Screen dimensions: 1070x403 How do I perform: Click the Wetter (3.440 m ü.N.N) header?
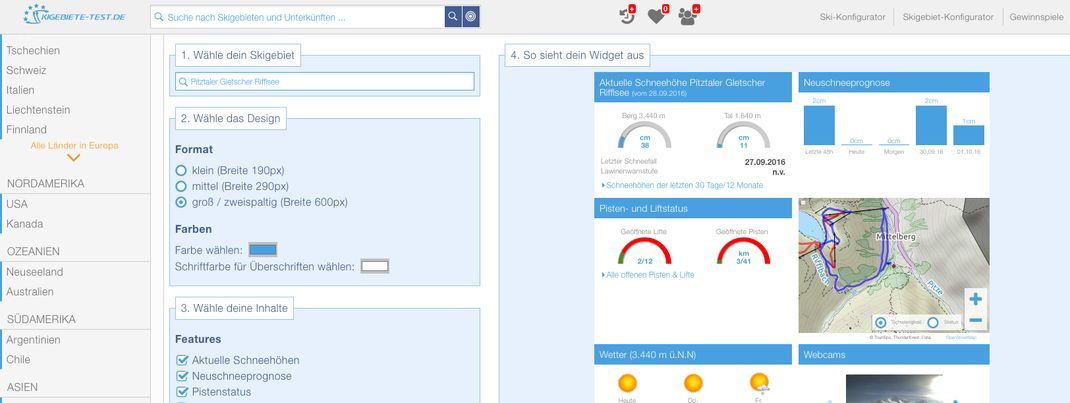tap(693, 355)
